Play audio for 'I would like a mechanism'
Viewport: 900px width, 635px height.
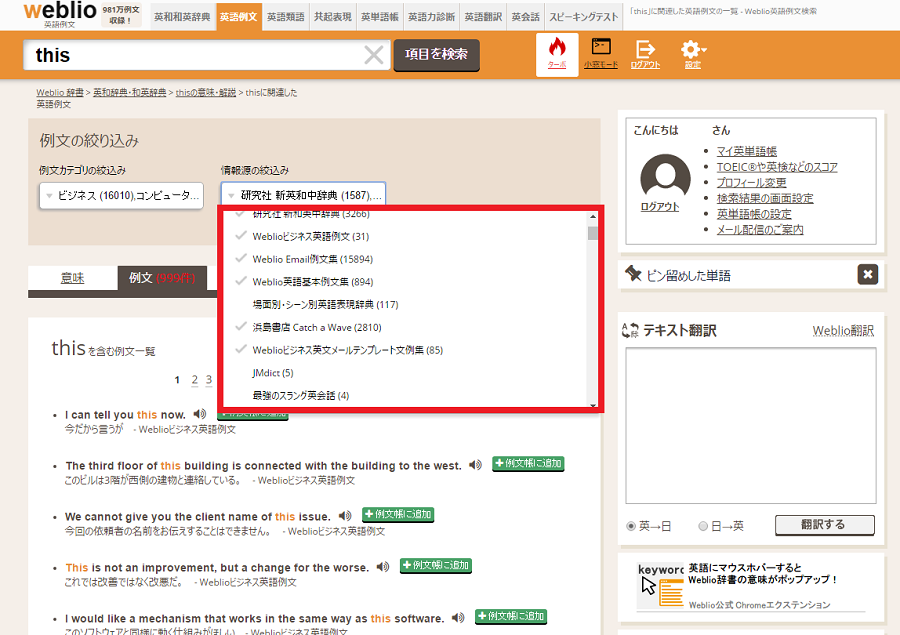tap(458, 618)
